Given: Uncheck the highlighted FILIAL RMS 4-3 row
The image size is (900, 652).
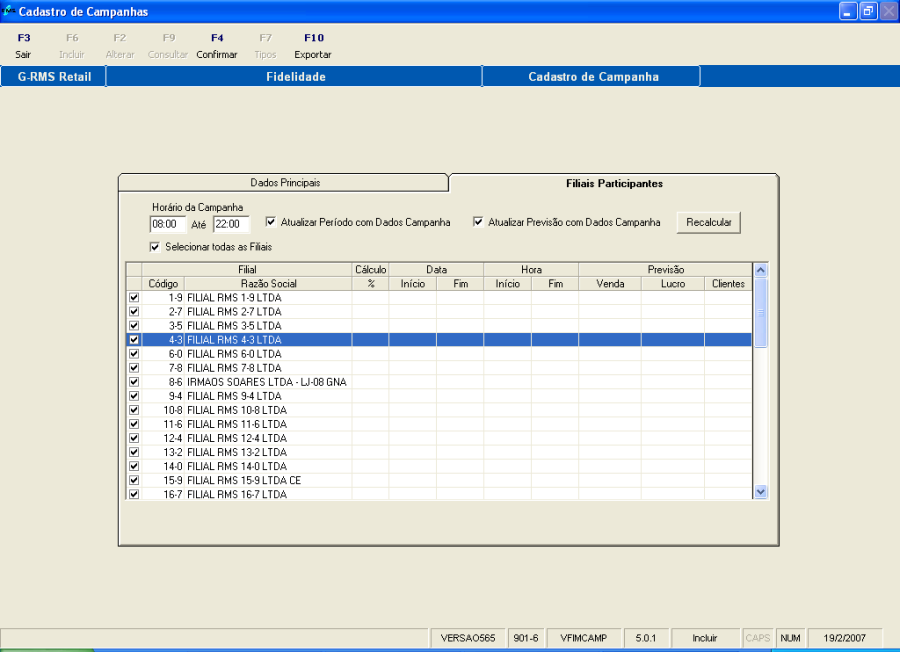Looking at the screenshot, I should tap(134, 340).
